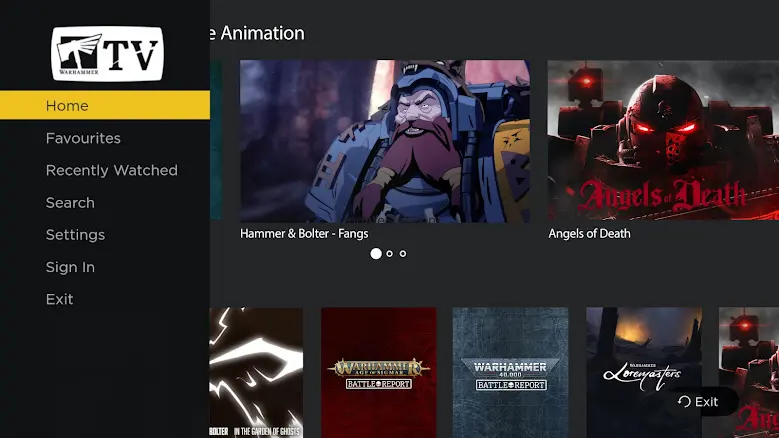This screenshot has width=779, height=438.
Task: Select Exit in the side menu
Action: coord(60,299)
